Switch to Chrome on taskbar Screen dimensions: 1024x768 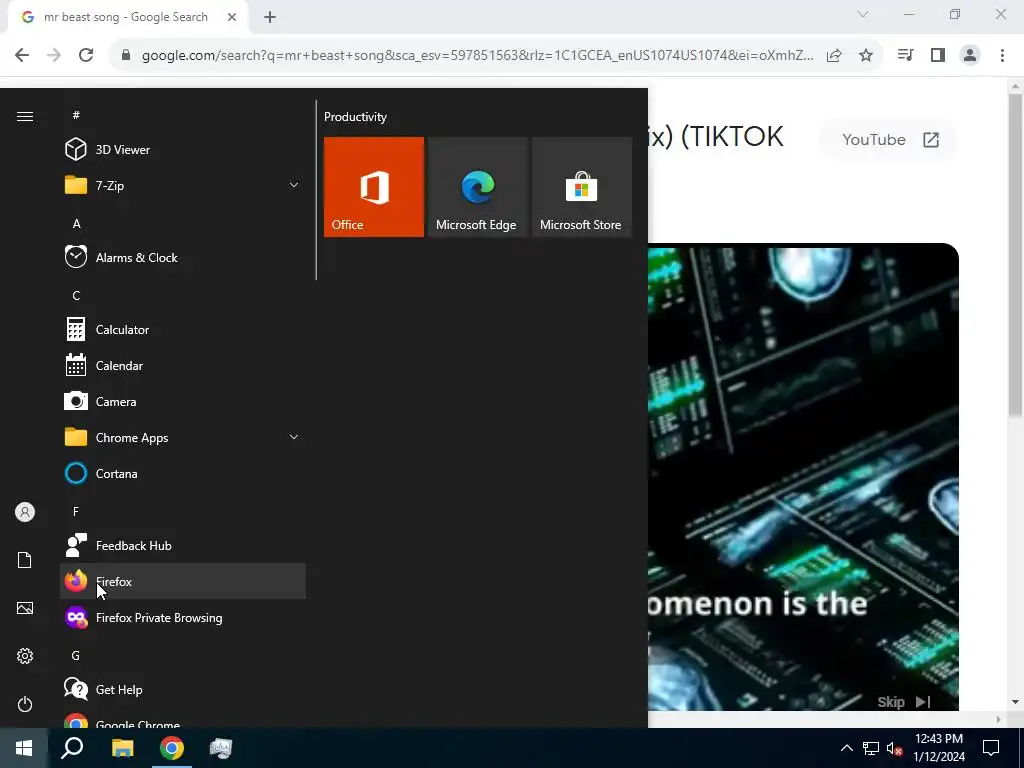[x=172, y=748]
